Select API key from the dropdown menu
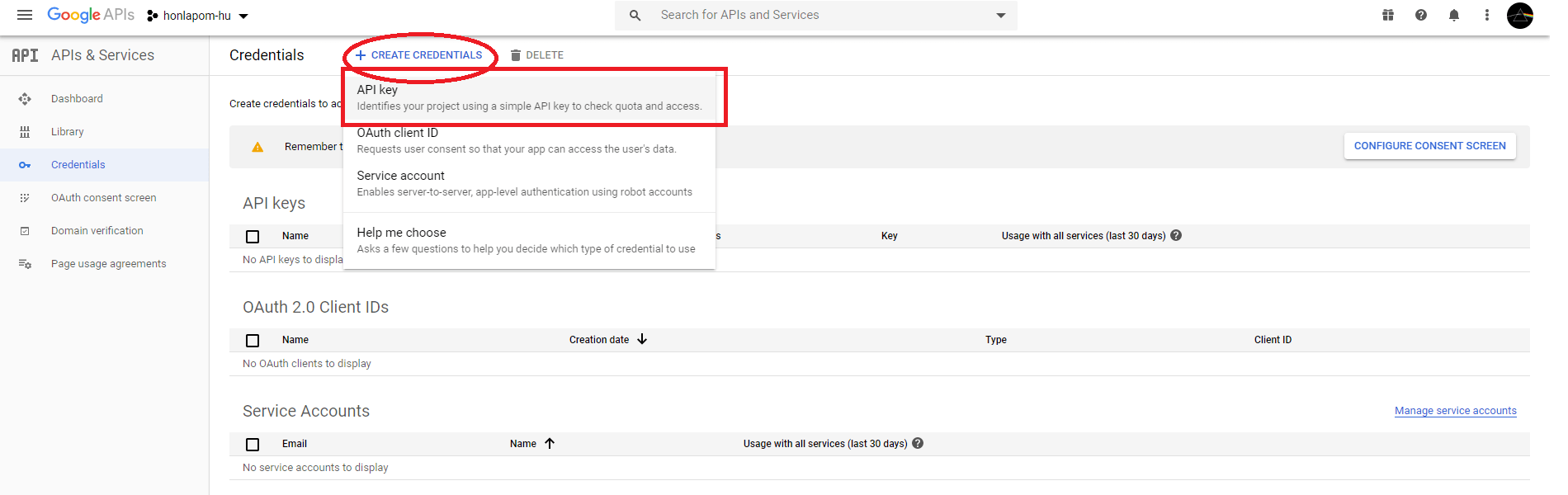This screenshot has height=495, width=1568. coord(528,97)
